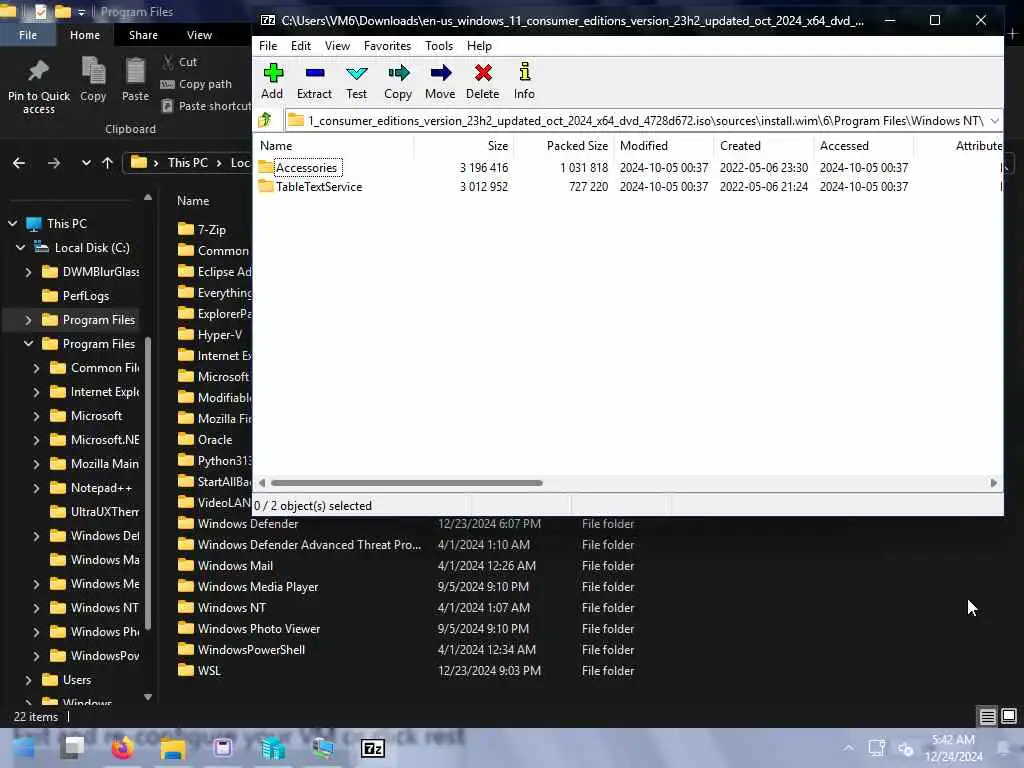The image size is (1024, 768).
Task: Collapse Local Disk (C:) in tree
Action: coord(20,248)
